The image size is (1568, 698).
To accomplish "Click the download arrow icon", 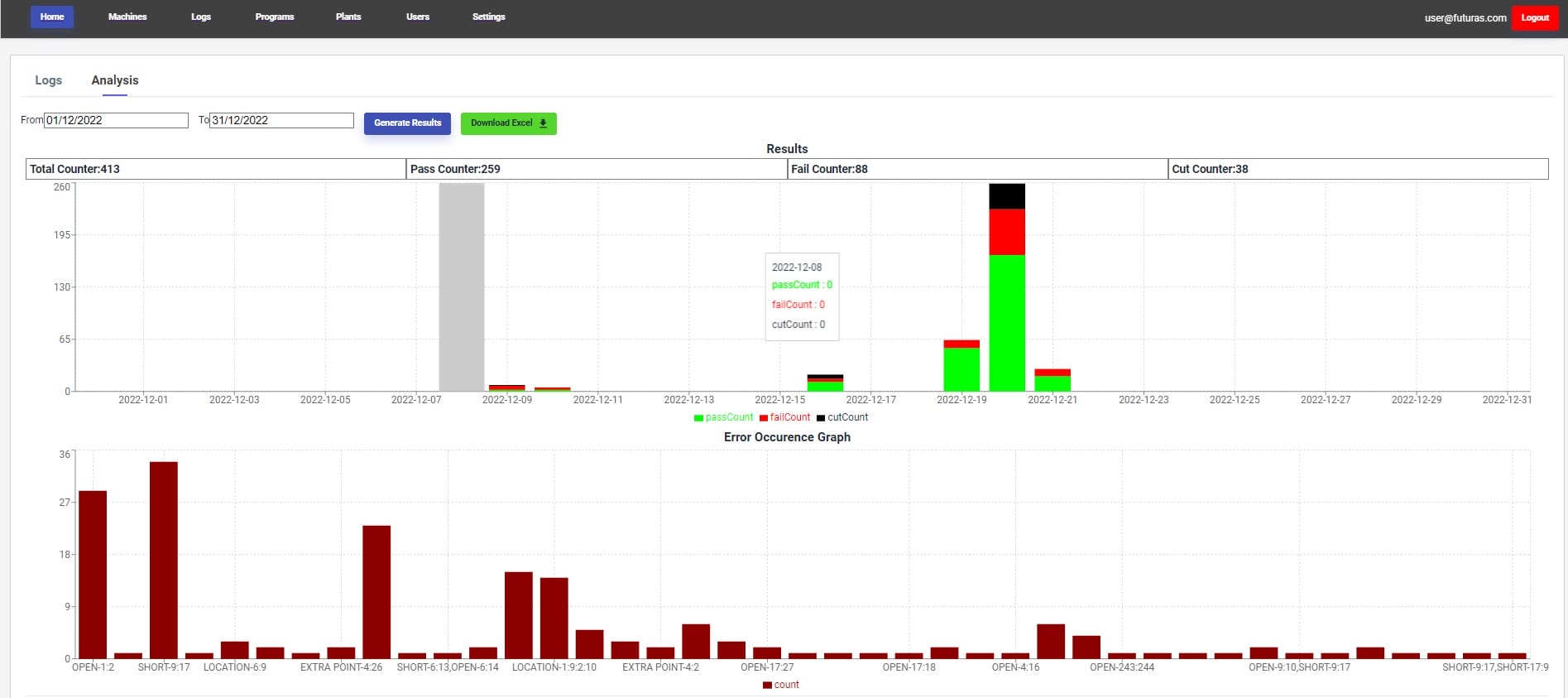I will 543,123.
